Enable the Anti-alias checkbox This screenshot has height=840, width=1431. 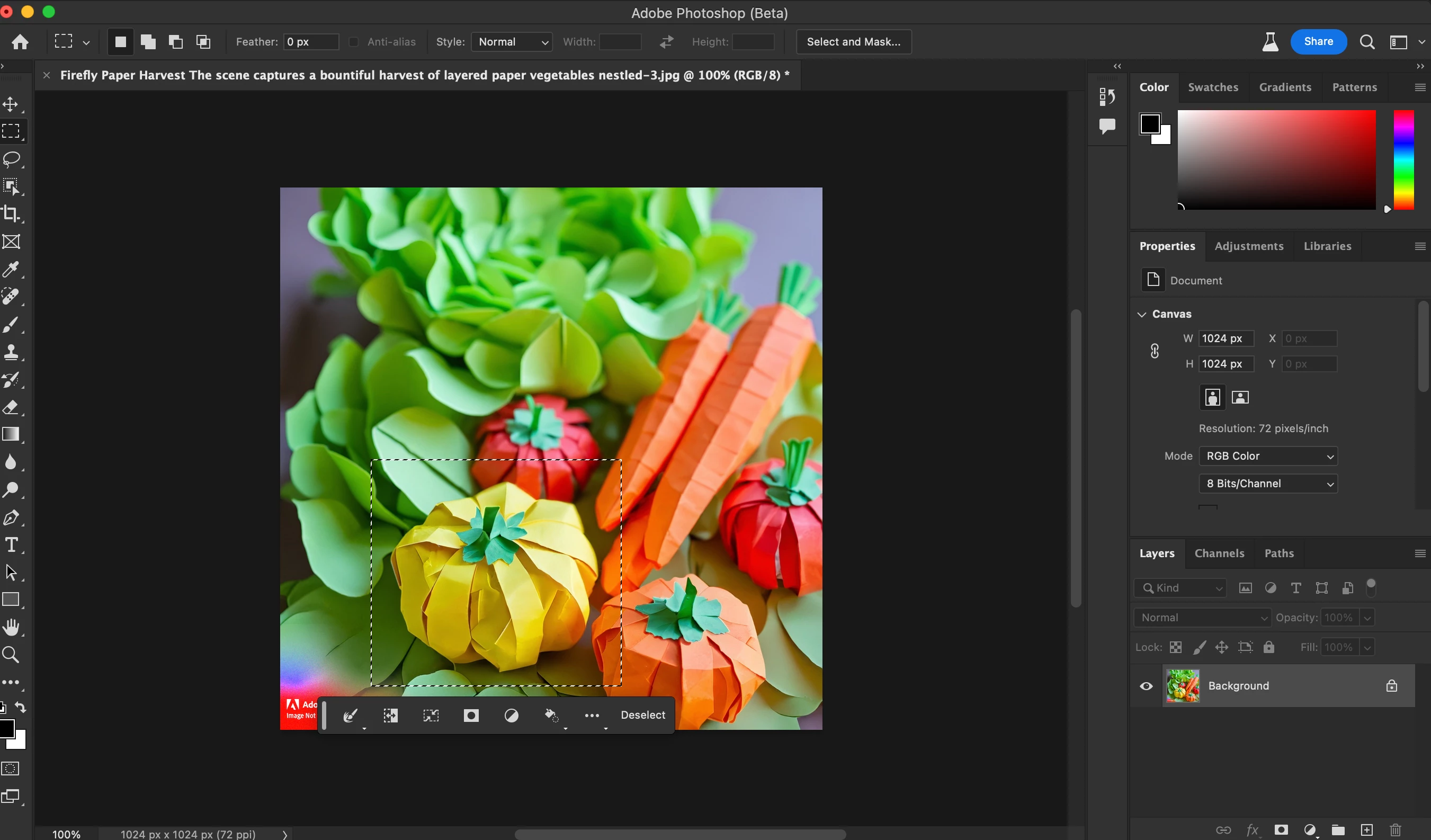point(354,42)
